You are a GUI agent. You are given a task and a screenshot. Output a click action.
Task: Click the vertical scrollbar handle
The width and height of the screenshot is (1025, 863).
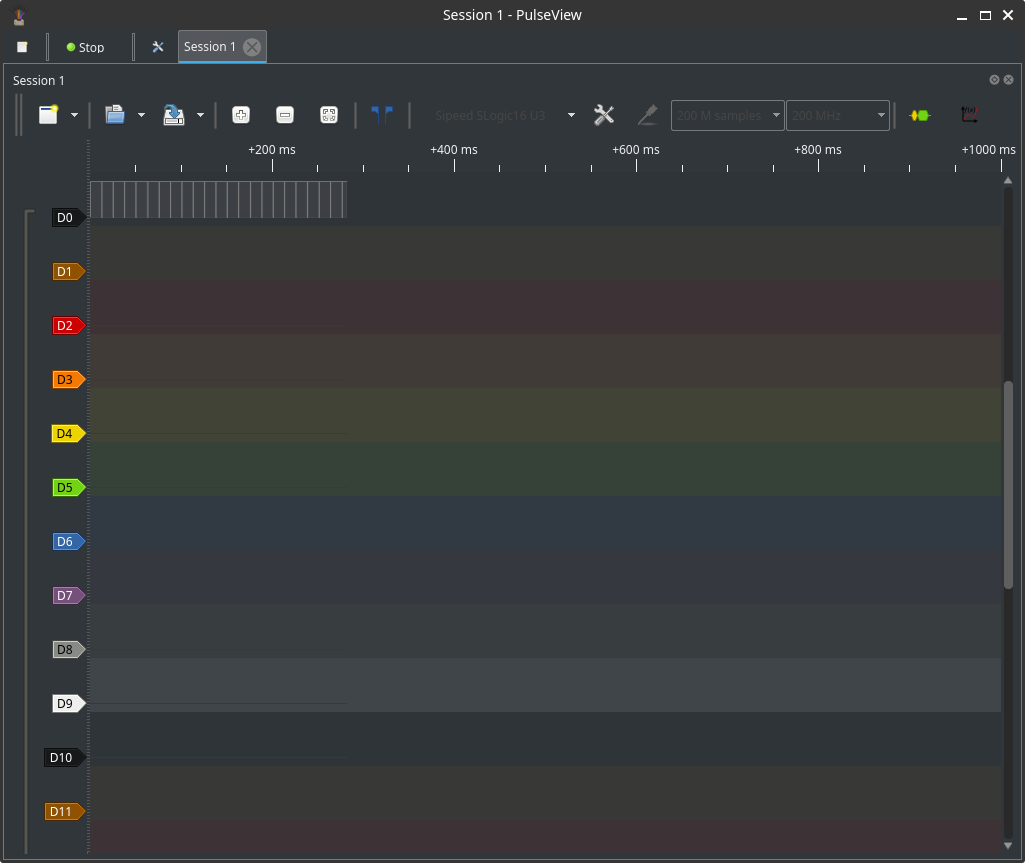(1008, 485)
